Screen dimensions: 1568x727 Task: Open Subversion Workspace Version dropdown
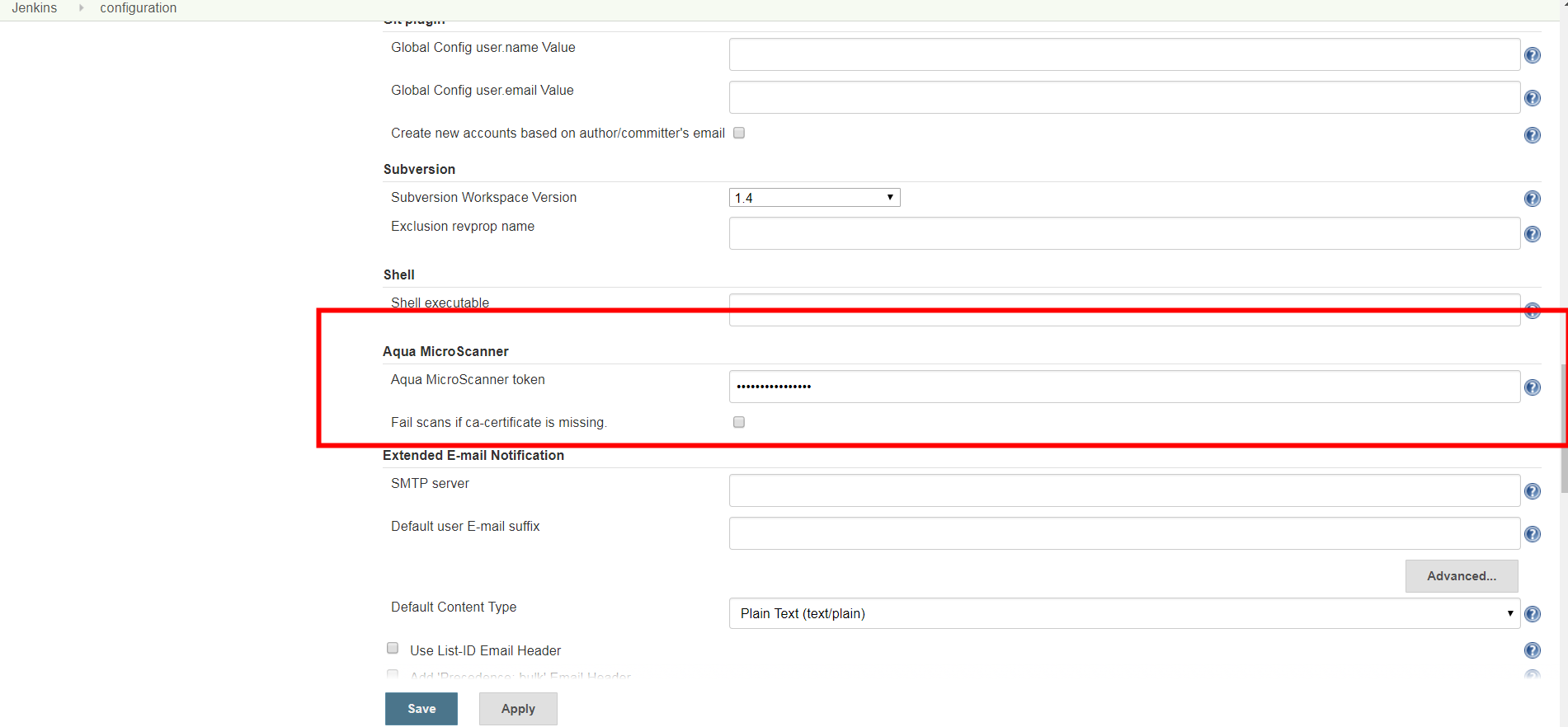815,198
